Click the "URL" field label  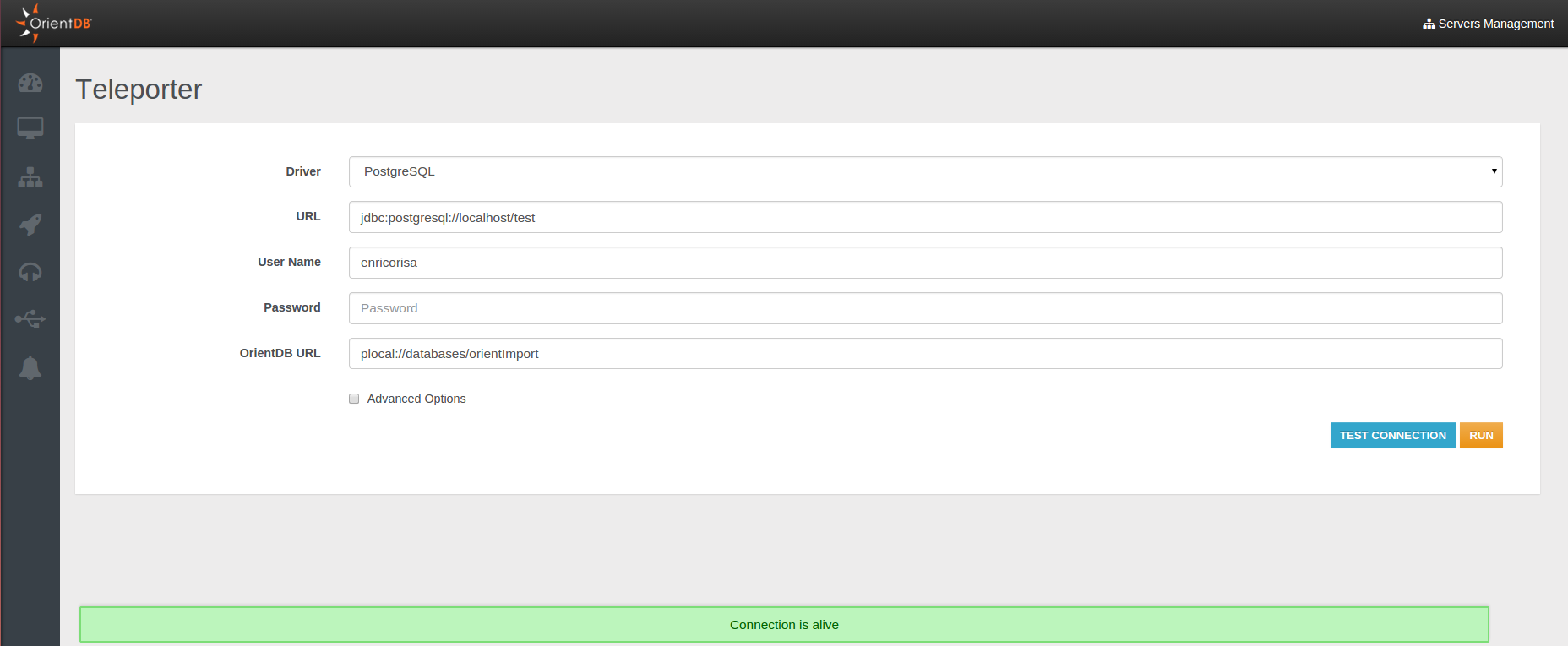pos(308,216)
